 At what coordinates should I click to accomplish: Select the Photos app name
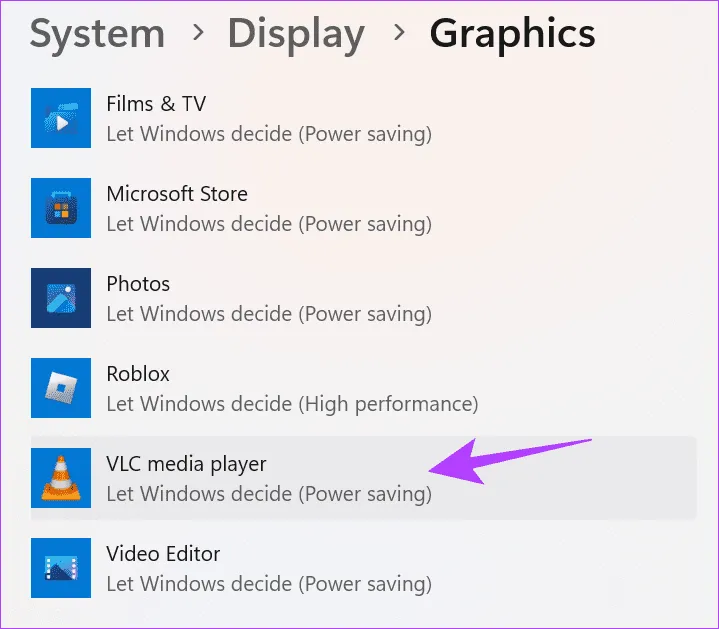tap(138, 284)
